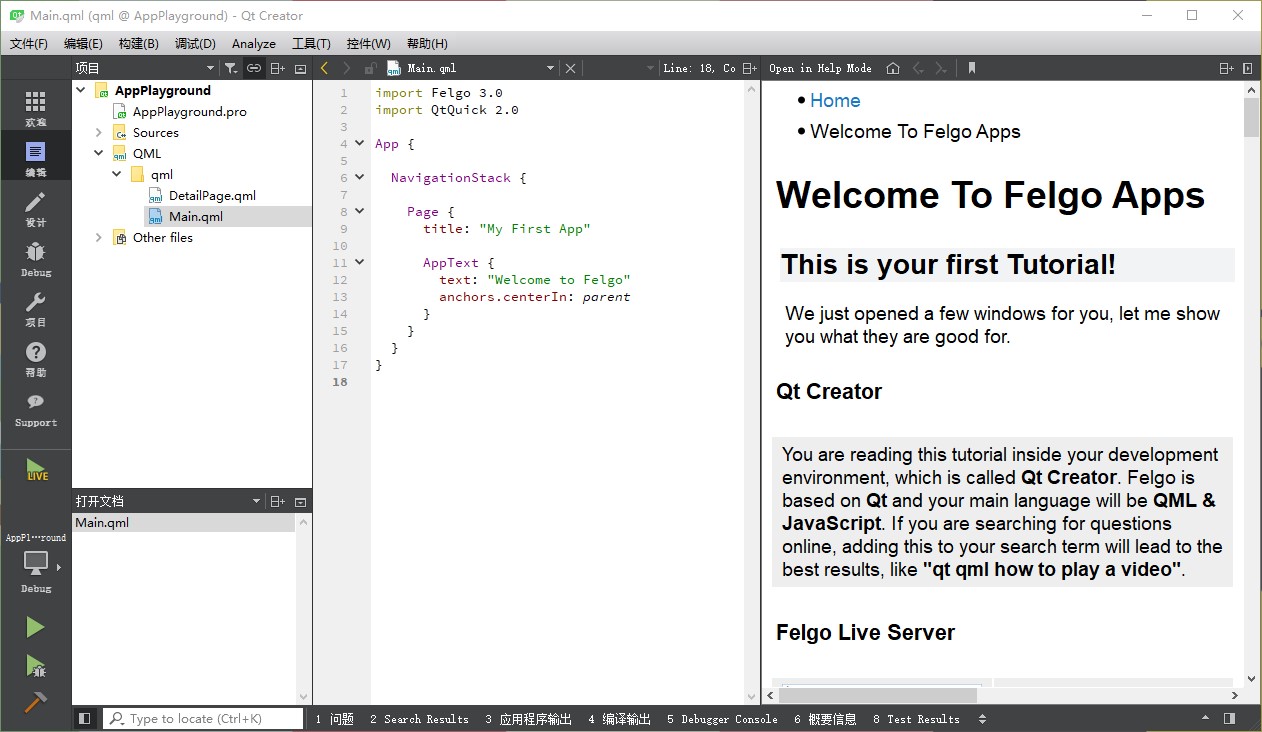
Task: Build the project with hammer icon
Action: pos(35,701)
